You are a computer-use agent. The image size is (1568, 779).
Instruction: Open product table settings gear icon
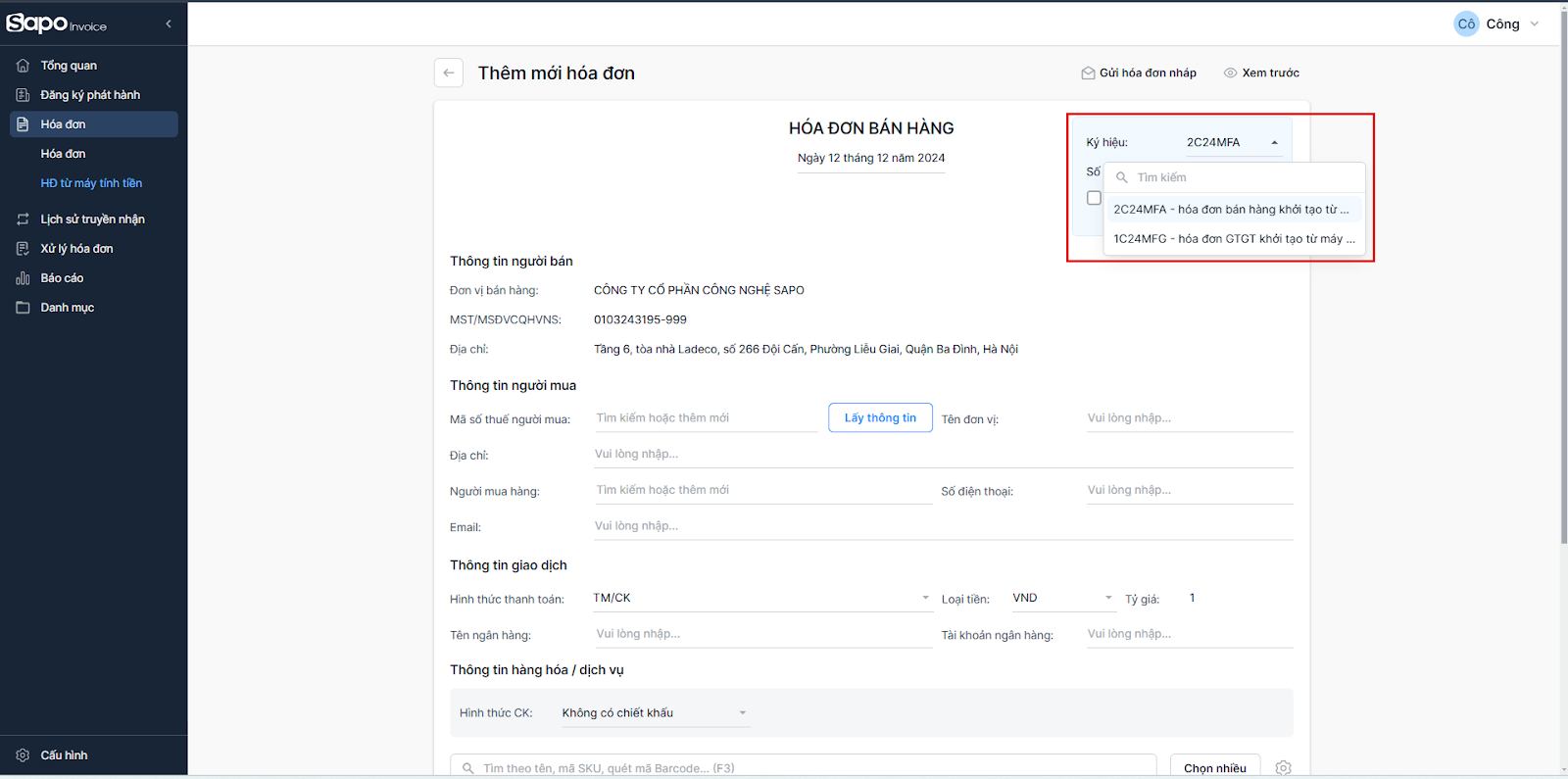[x=1284, y=768]
